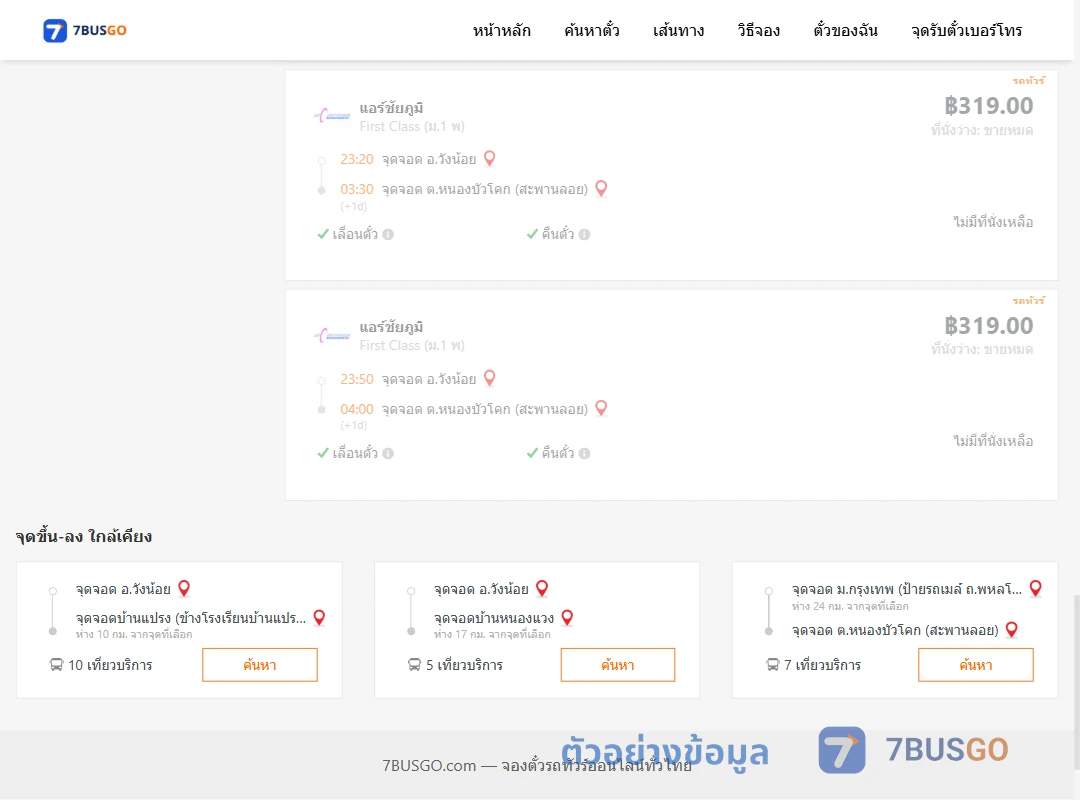Click แอร์ชัยภูมิ operator logo on 23:50 trip
The width and height of the screenshot is (1080, 800).
pyautogui.click(x=332, y=336)
